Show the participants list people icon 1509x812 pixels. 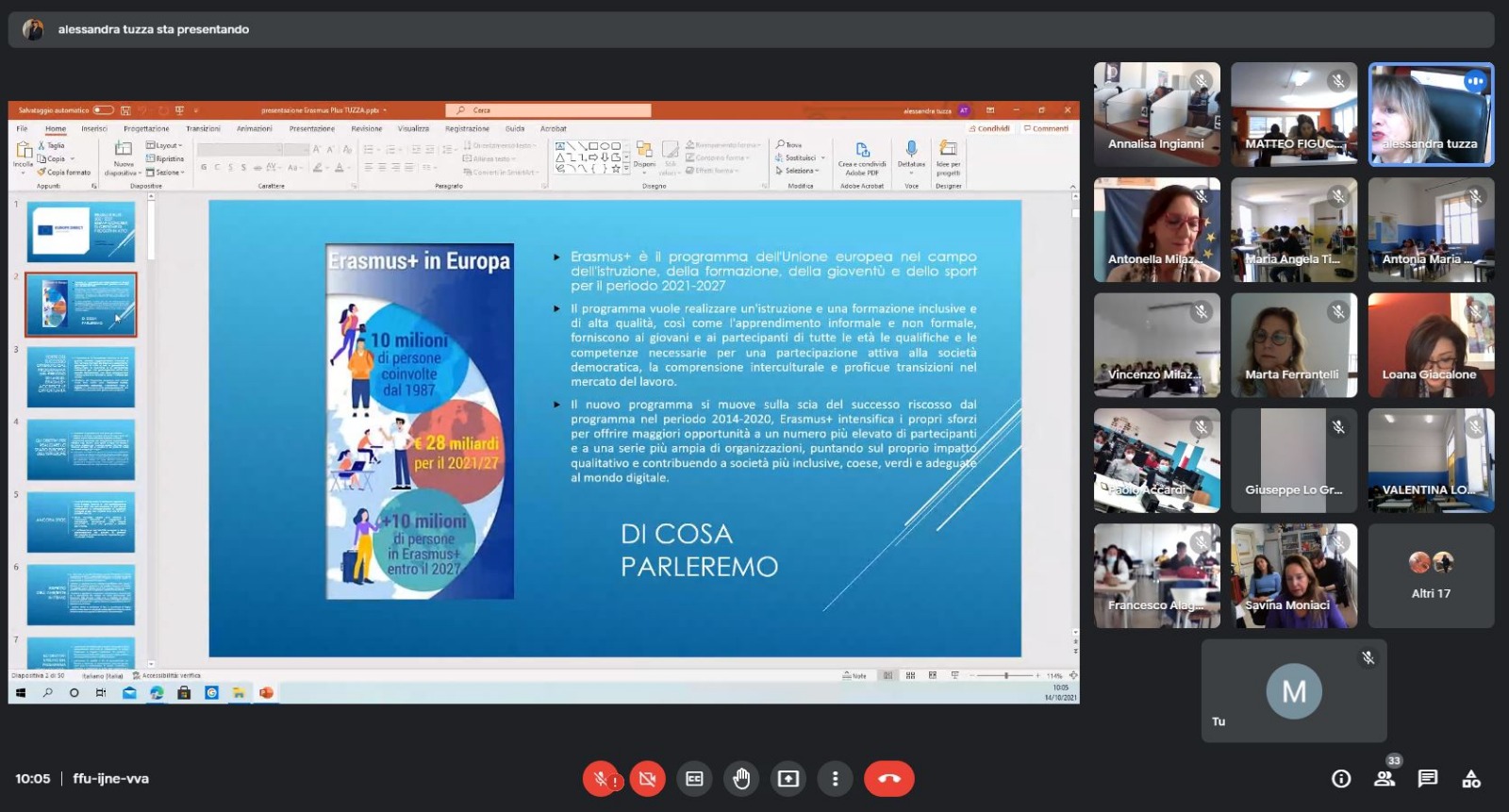point(1385,779)
